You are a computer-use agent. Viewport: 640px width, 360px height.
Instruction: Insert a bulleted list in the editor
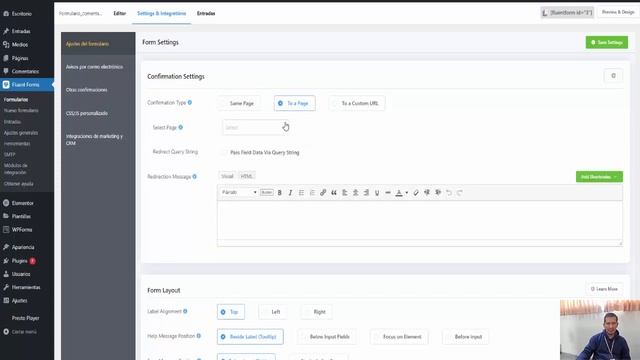[301, 193]
